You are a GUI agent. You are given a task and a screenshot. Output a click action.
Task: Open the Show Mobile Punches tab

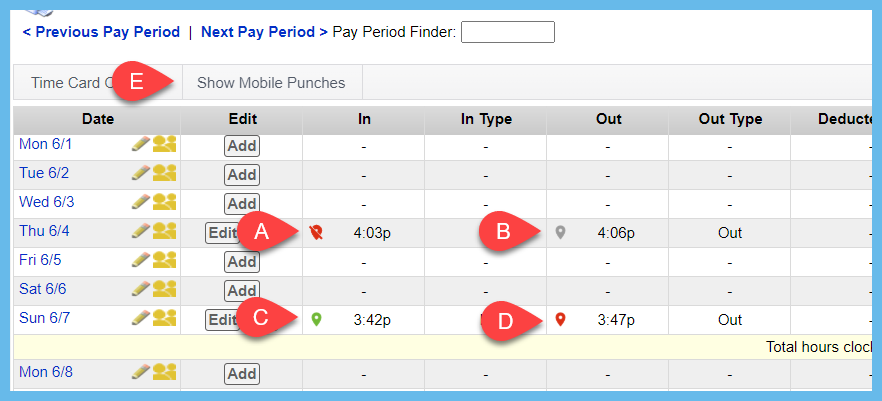pyautogui.click(x=271, y=83)
